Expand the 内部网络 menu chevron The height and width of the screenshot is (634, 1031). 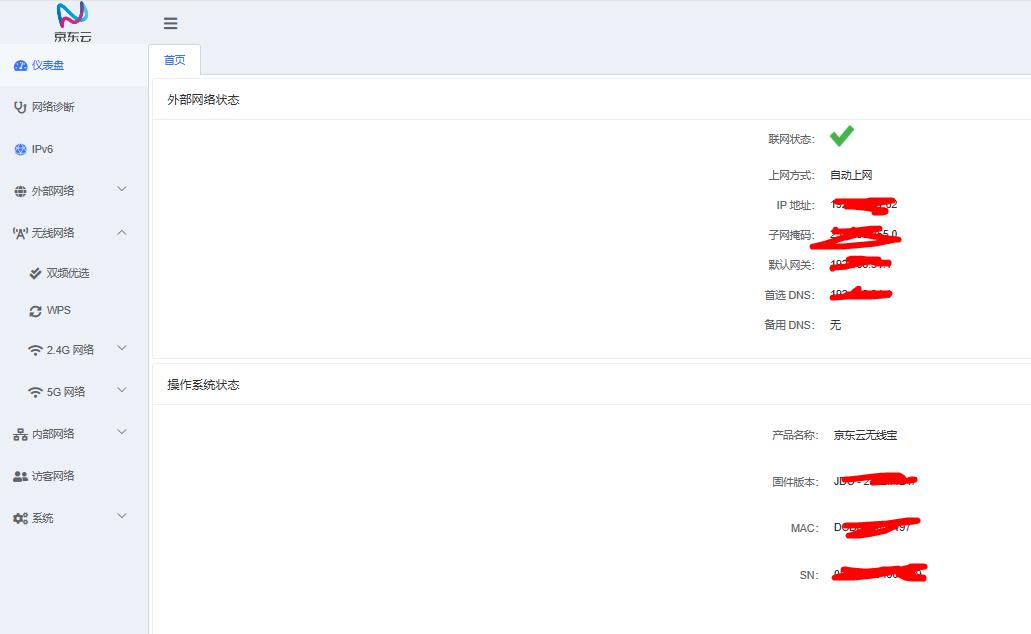tap(122, 432)
